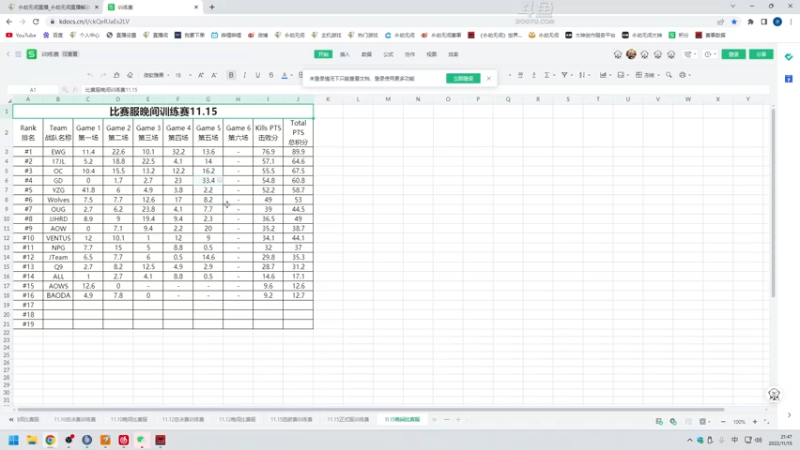Switch to the 11.15 formal server training sheet tab
Screen dimensions: 800x450
coord(348,419)
